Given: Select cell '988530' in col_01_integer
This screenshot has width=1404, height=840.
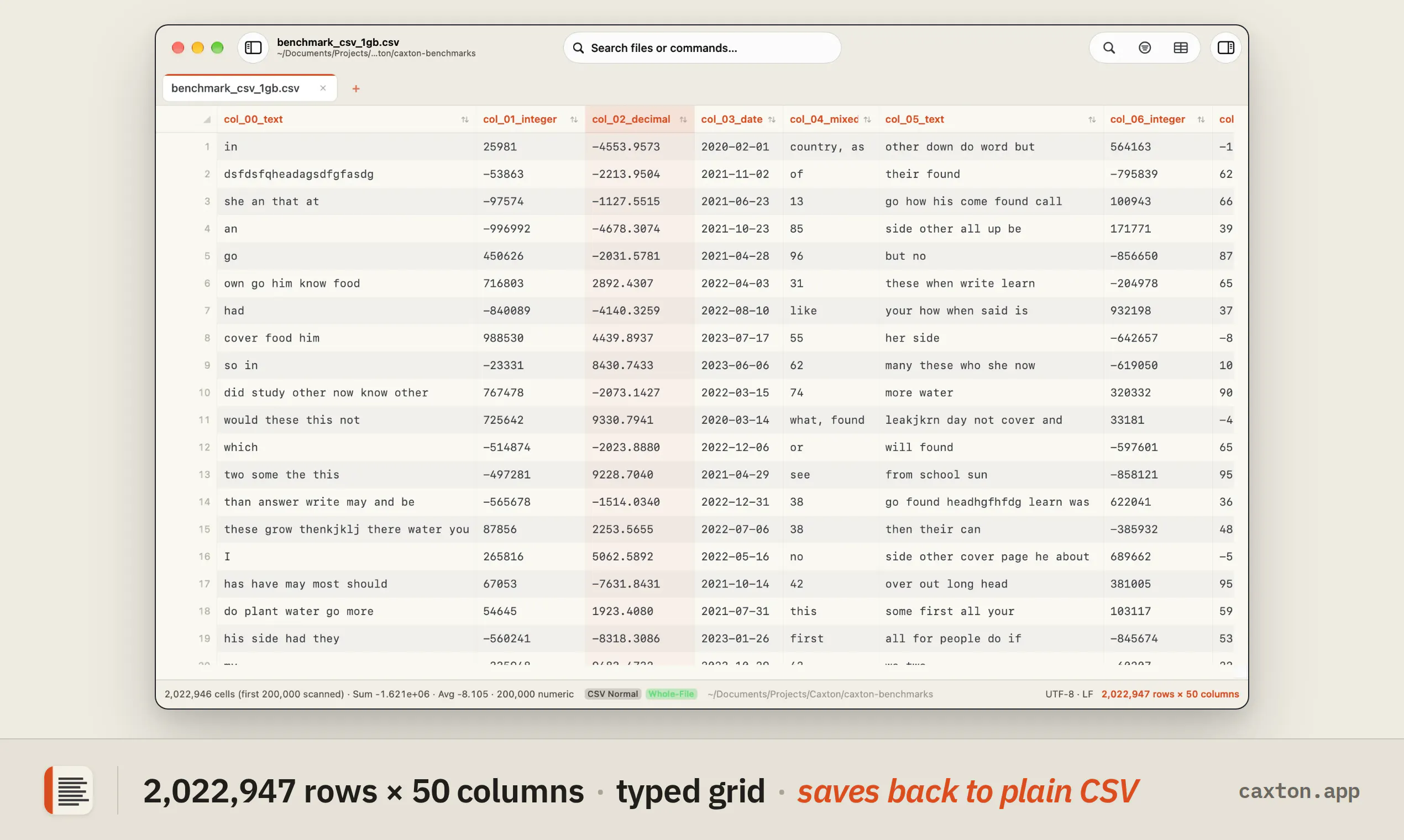Looking at the screenshot, I should click(531, 338).
